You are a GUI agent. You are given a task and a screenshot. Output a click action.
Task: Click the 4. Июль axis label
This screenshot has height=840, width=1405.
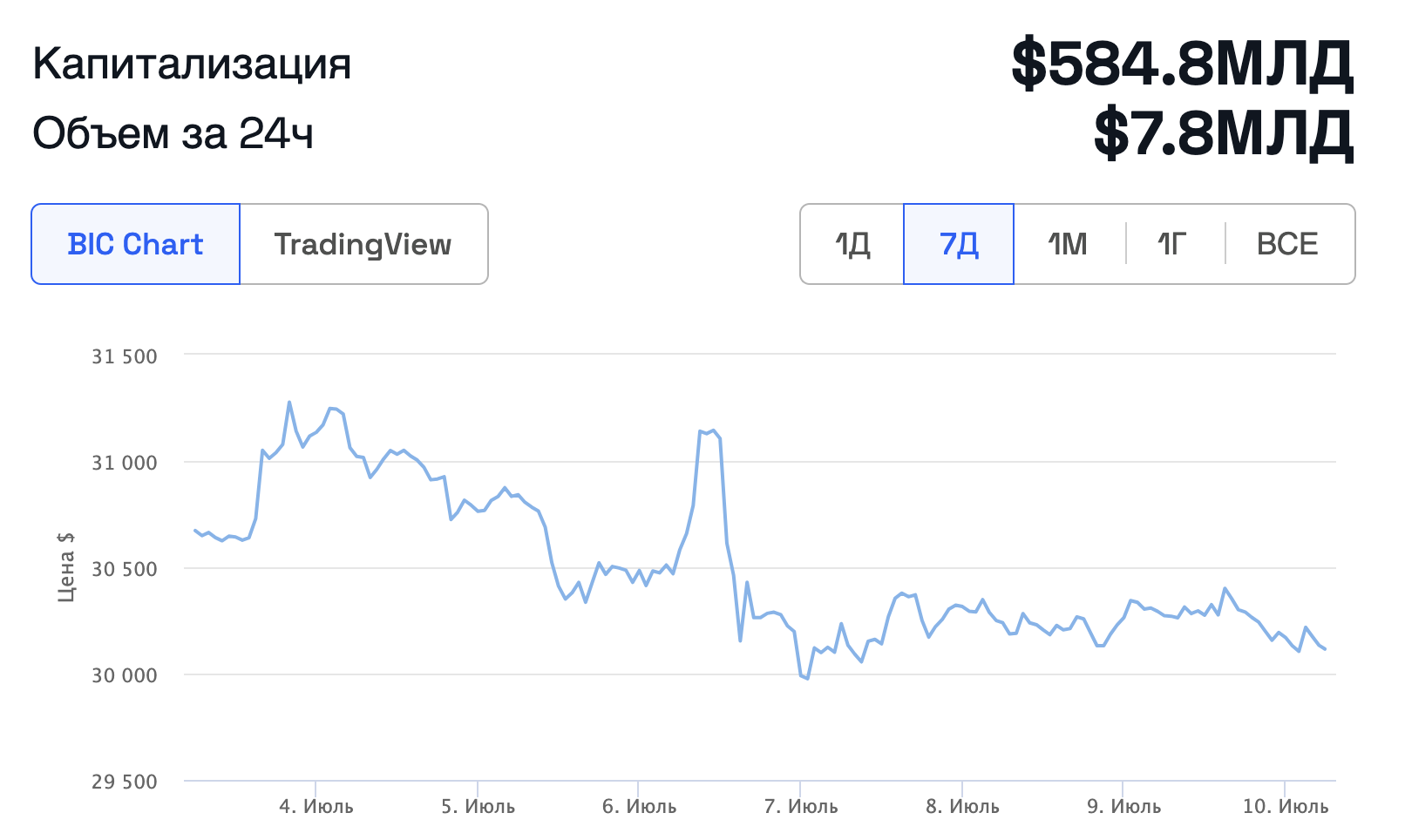(x=316, y=806)
